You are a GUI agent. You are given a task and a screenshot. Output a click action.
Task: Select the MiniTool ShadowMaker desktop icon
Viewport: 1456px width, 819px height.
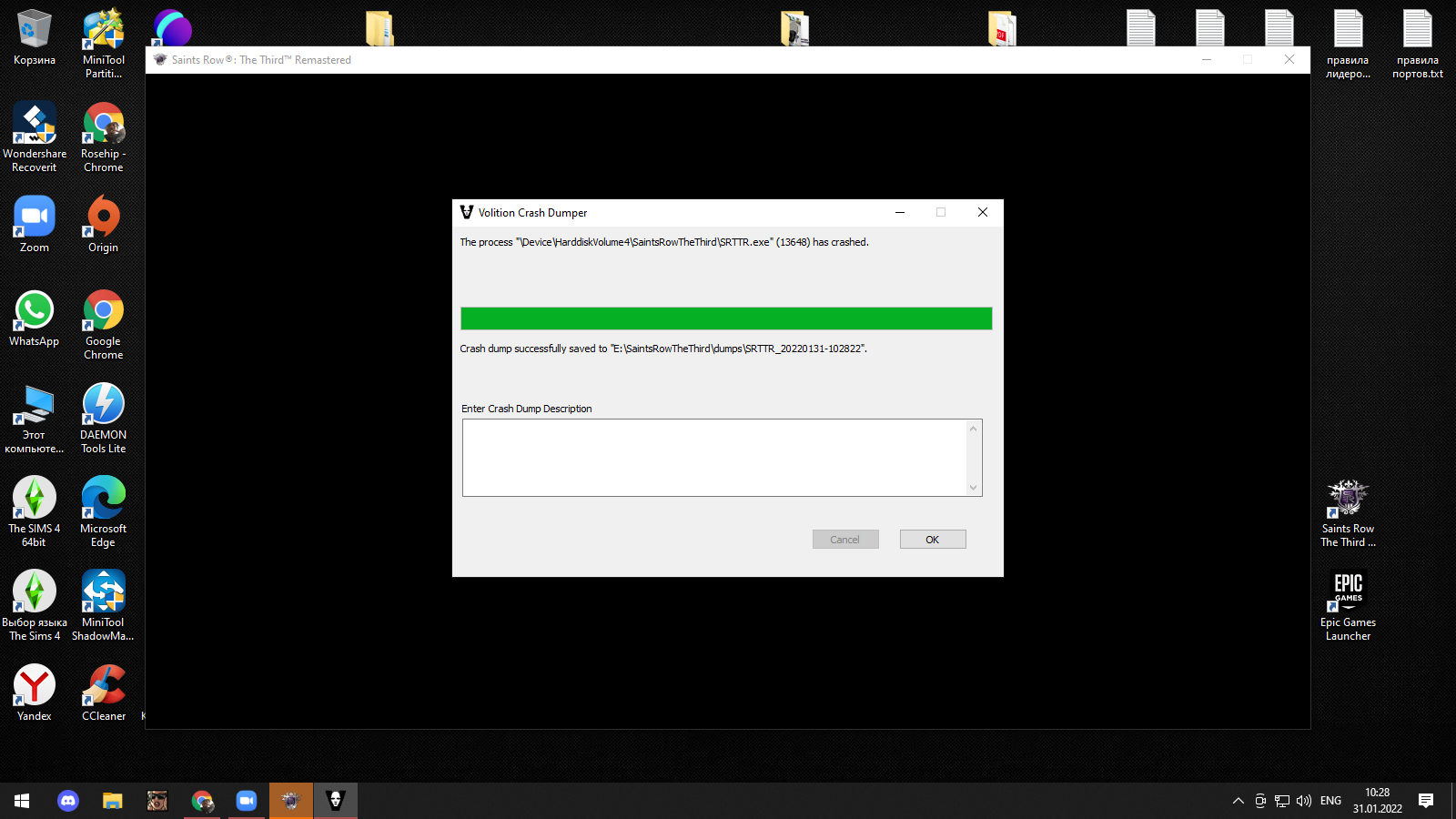coord(104,606)
